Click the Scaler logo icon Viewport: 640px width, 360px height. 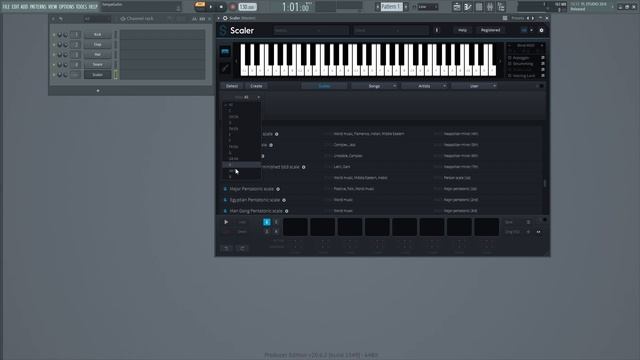pyautogui.click(x=223, y=31)
